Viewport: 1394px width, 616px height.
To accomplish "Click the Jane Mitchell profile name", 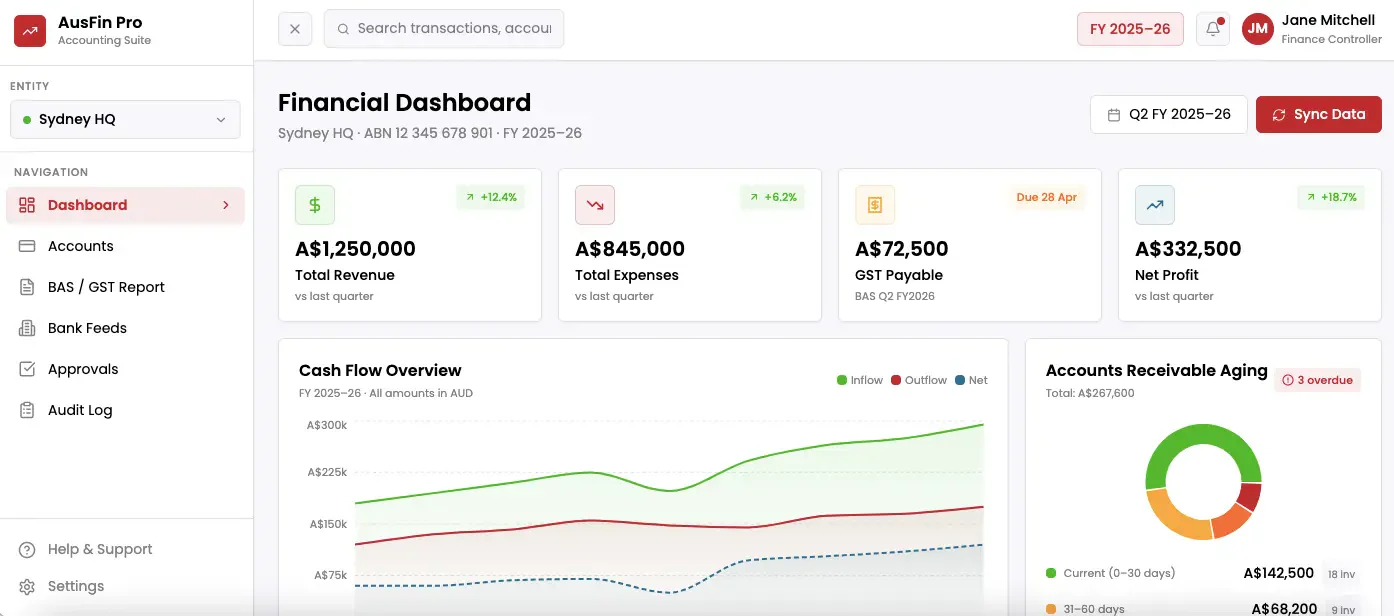I will [x=1328, y=20].
